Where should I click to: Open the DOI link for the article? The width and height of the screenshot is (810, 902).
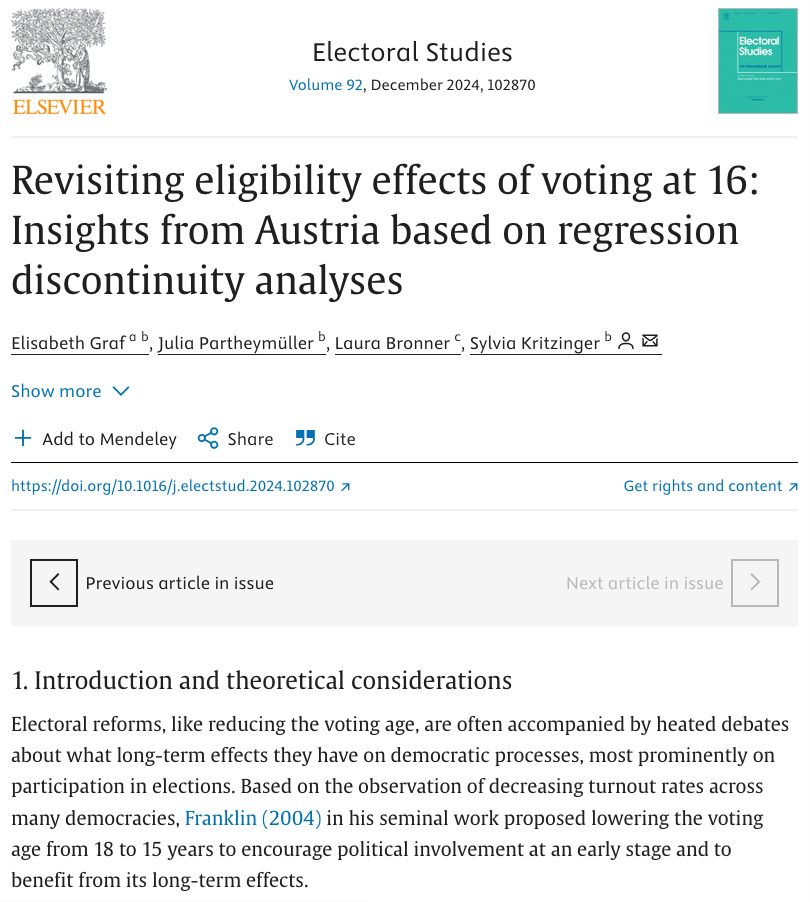tap(172, 486)
